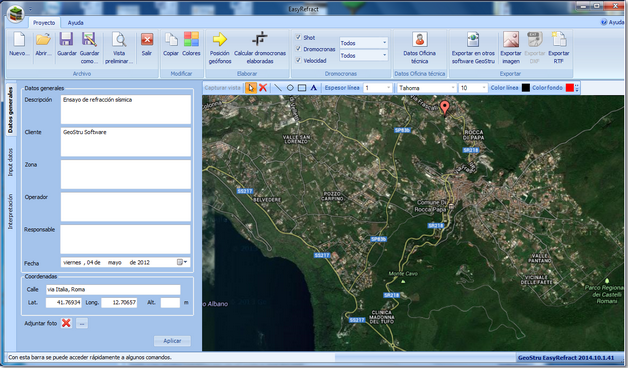The image size is (628, 368).
Task: Save project with Guardar icon
Action: tap(66, 40)
